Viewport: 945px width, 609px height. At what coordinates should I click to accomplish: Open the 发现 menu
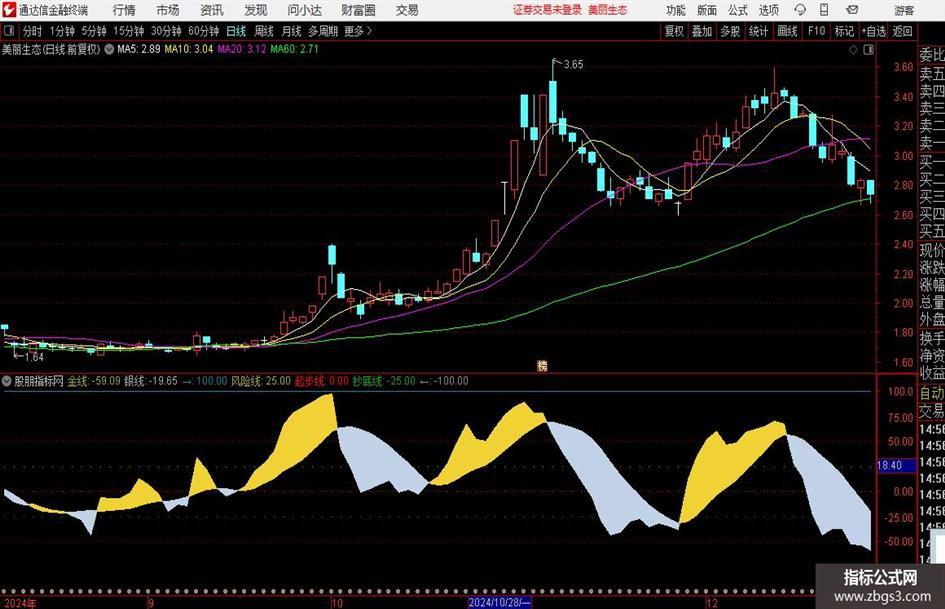(x=256, y=10)
